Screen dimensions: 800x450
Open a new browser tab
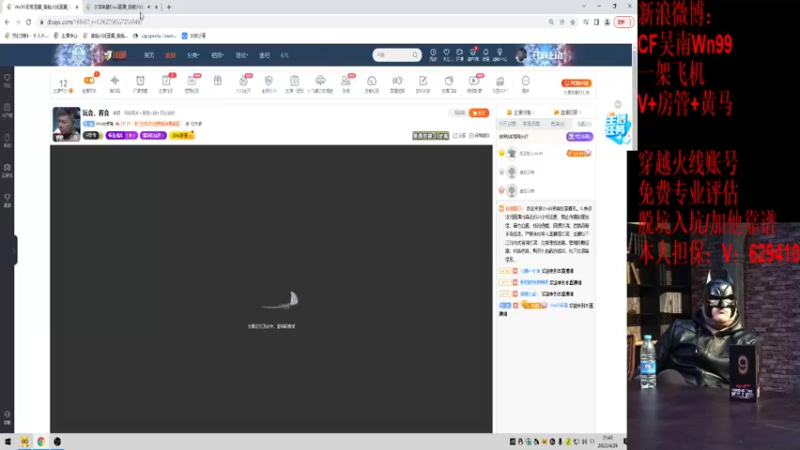pos(169,7)
